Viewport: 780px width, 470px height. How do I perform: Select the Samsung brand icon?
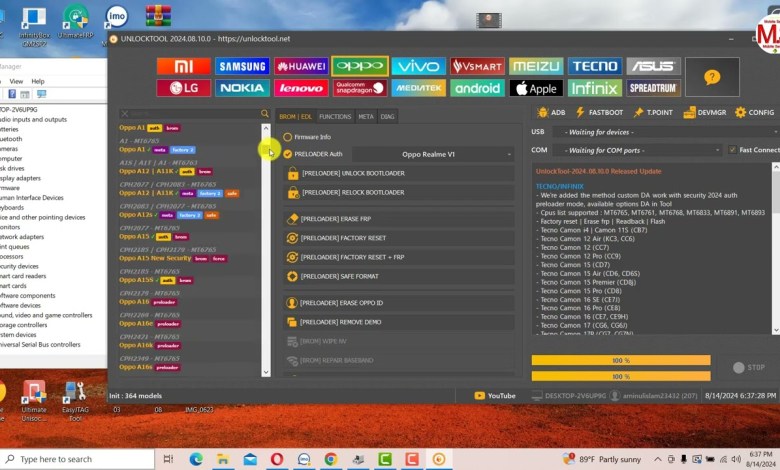[x=242, y=66]
